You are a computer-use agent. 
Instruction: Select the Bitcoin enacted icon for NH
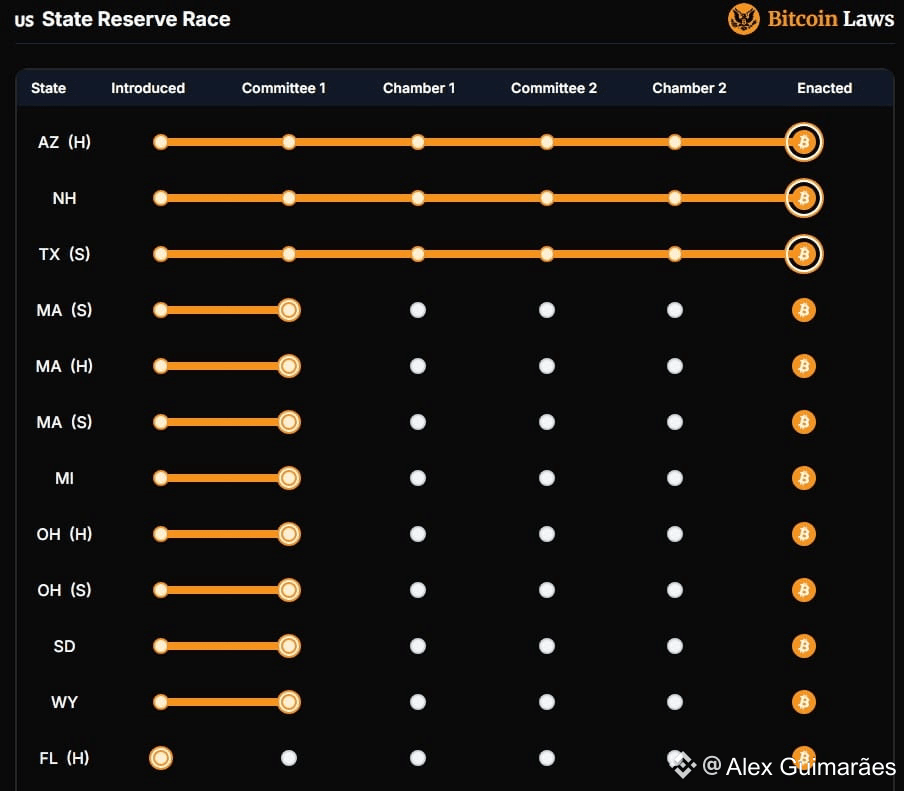803,198
